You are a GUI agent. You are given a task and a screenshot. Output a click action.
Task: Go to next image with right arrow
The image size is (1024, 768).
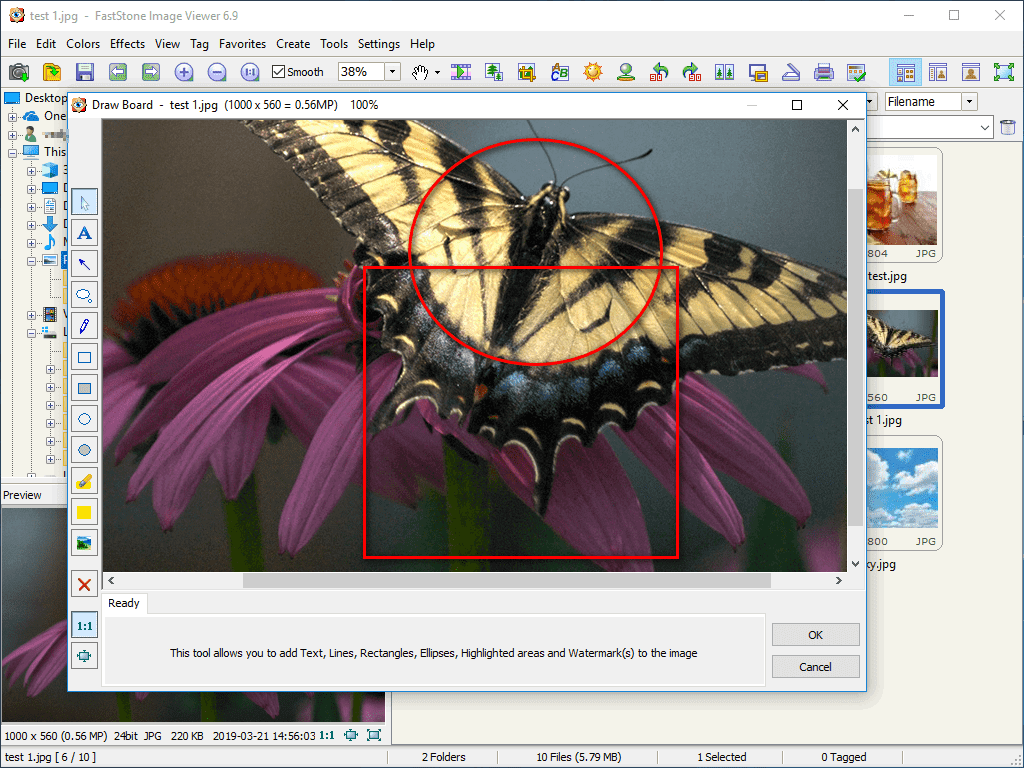tap(151, 72)
